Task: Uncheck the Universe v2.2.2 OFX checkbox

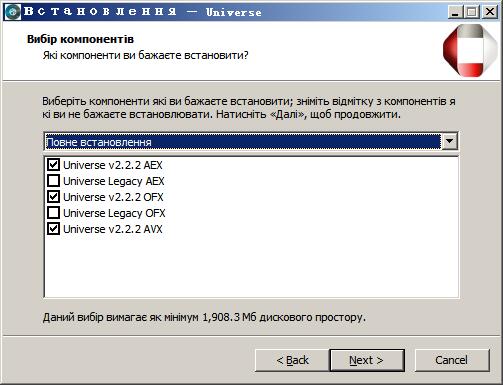Action: point(53,197)
